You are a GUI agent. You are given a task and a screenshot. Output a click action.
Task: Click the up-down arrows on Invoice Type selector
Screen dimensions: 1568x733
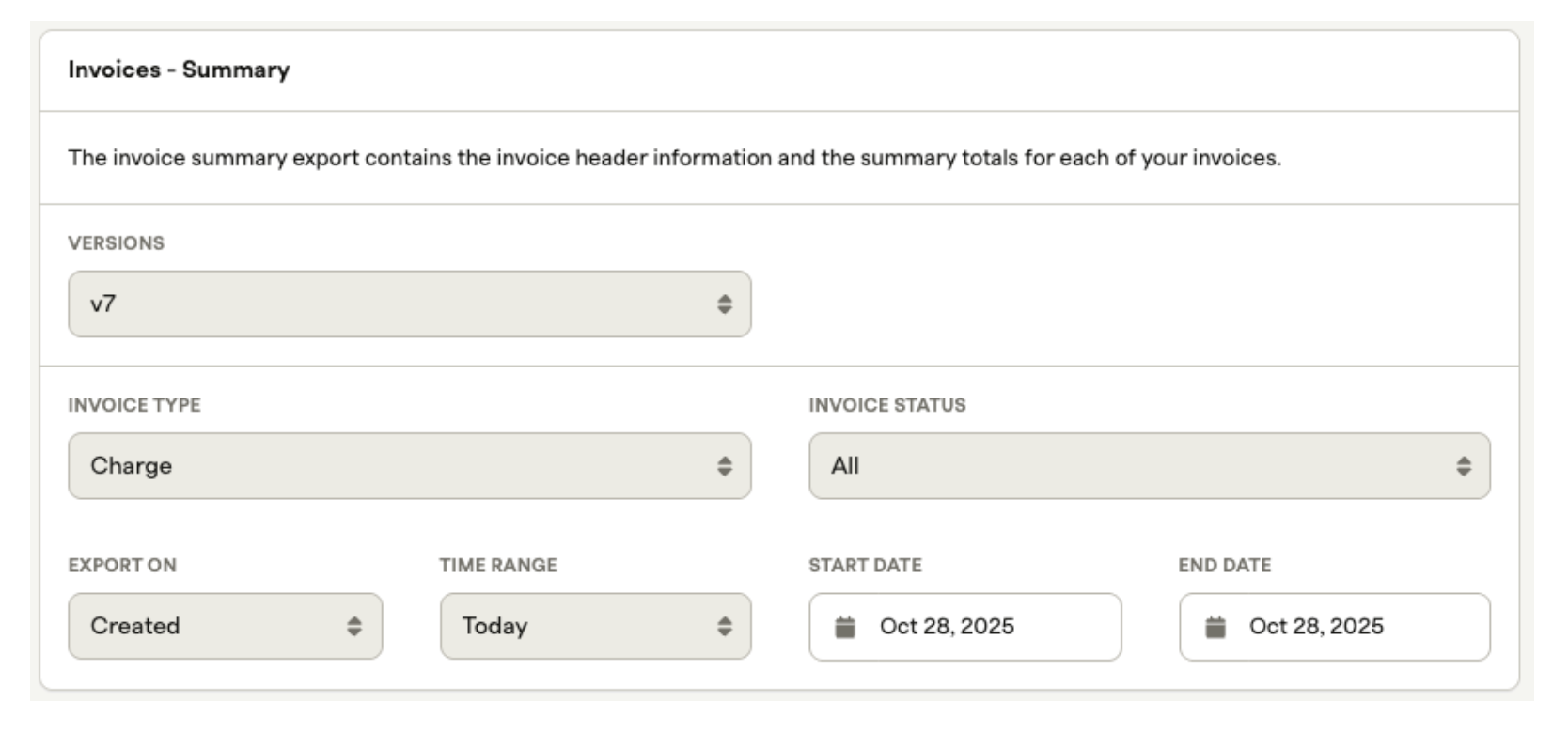(x=724, y=466)
